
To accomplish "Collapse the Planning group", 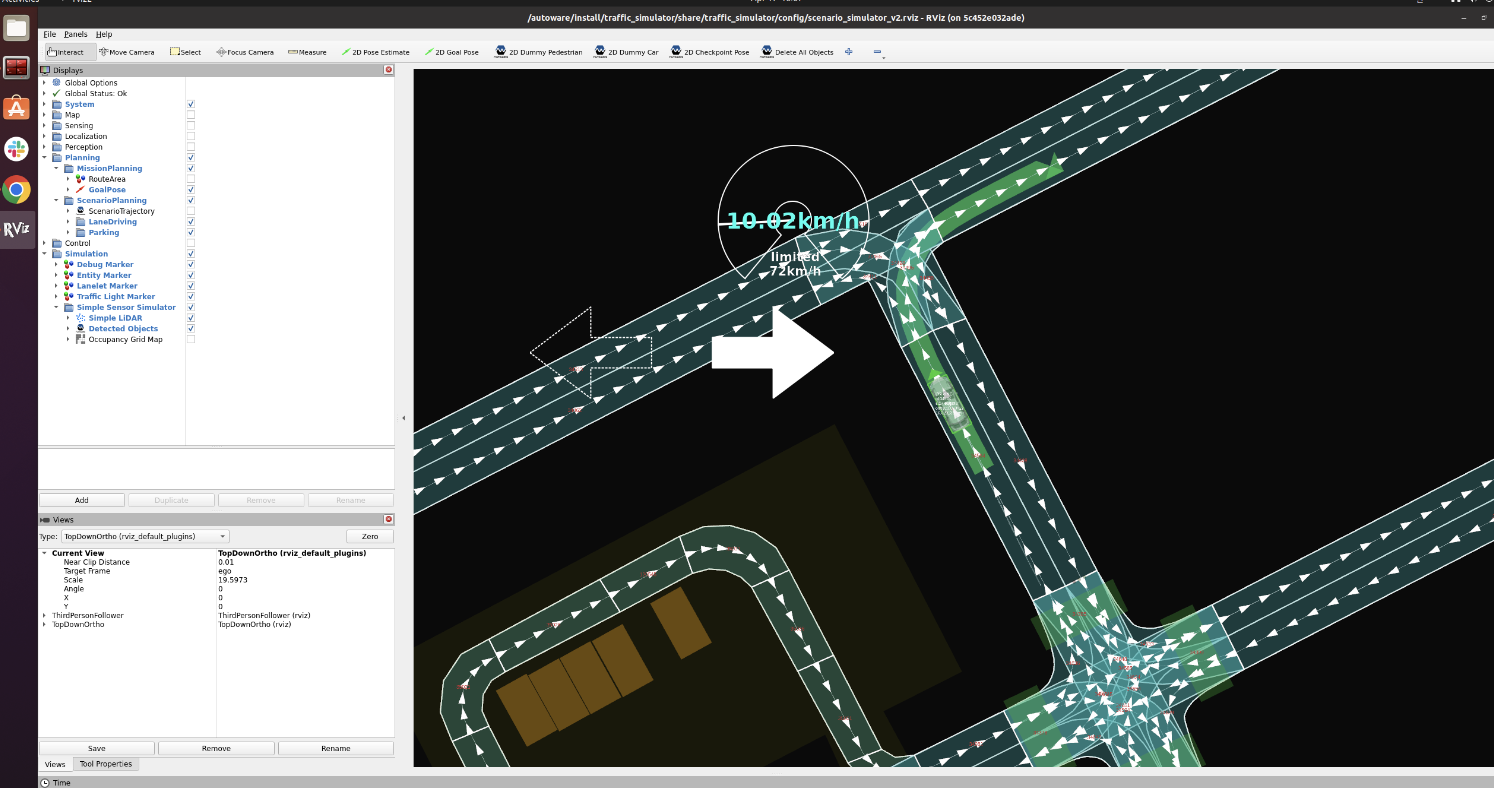I will pos(44,158).
